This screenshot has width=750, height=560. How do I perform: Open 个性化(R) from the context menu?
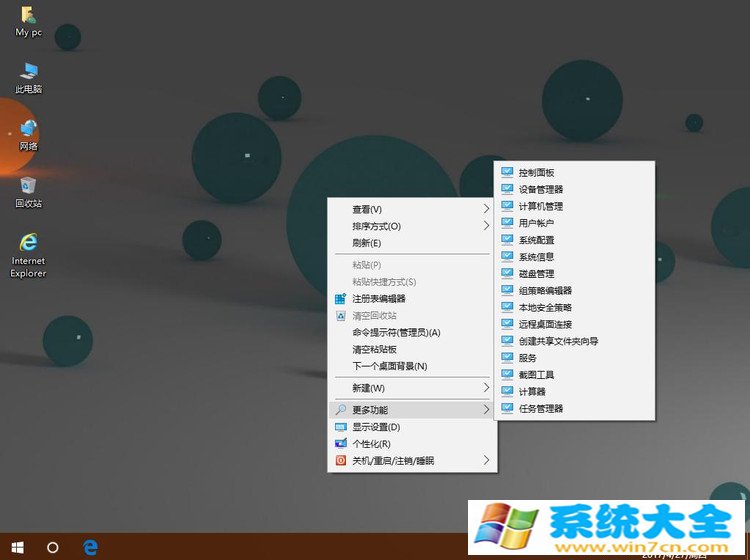point(412,444)
